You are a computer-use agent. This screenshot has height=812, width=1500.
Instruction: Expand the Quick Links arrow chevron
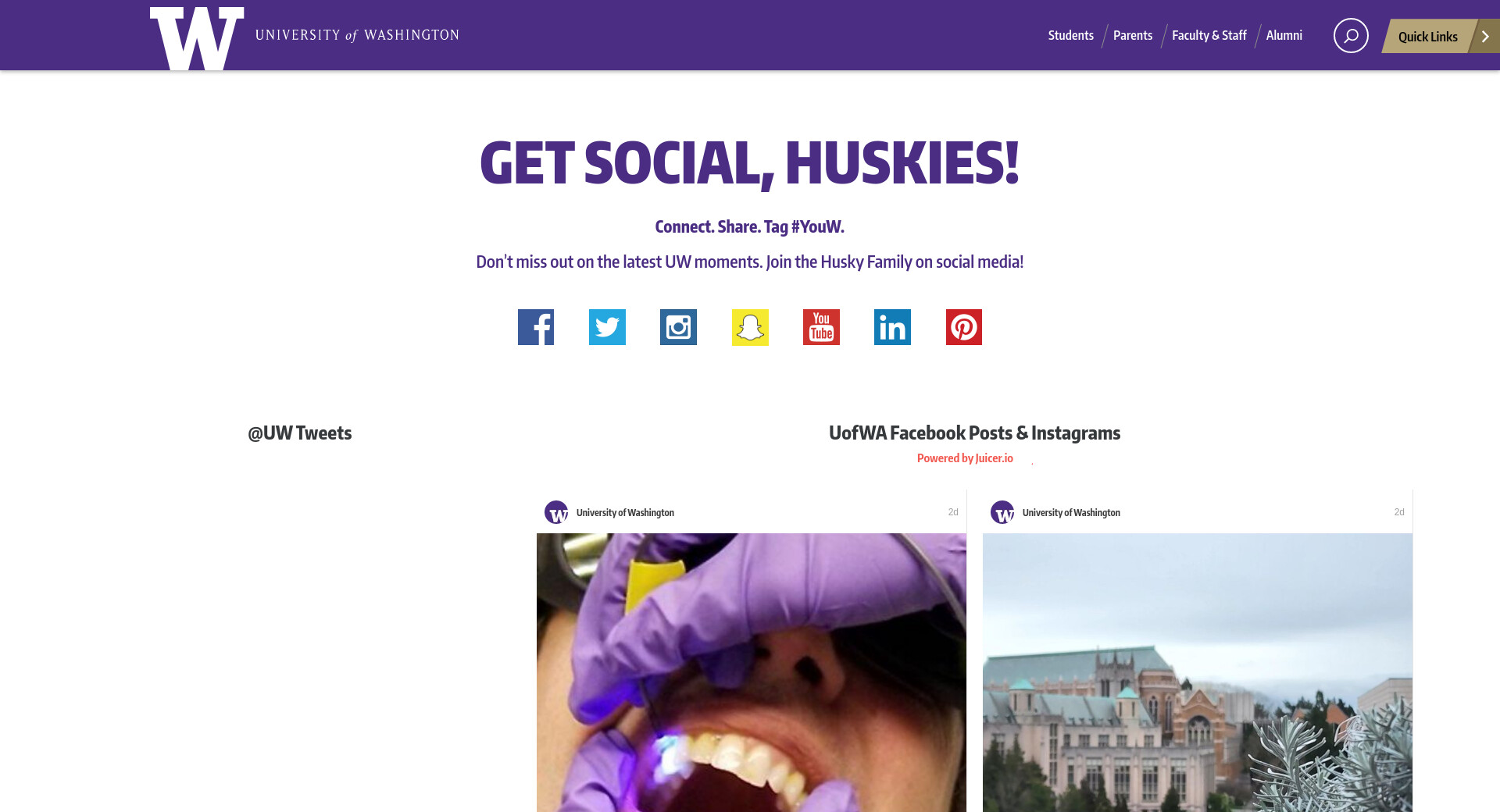(x=1486, y=36)
